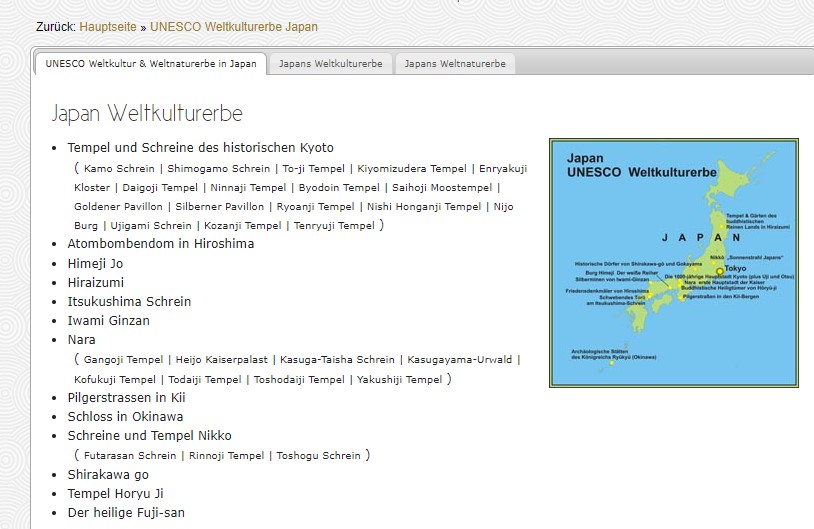Screen dimensions: 814x529
Task: Open the Himeji Jo entry
Action: tap(95, 264)
